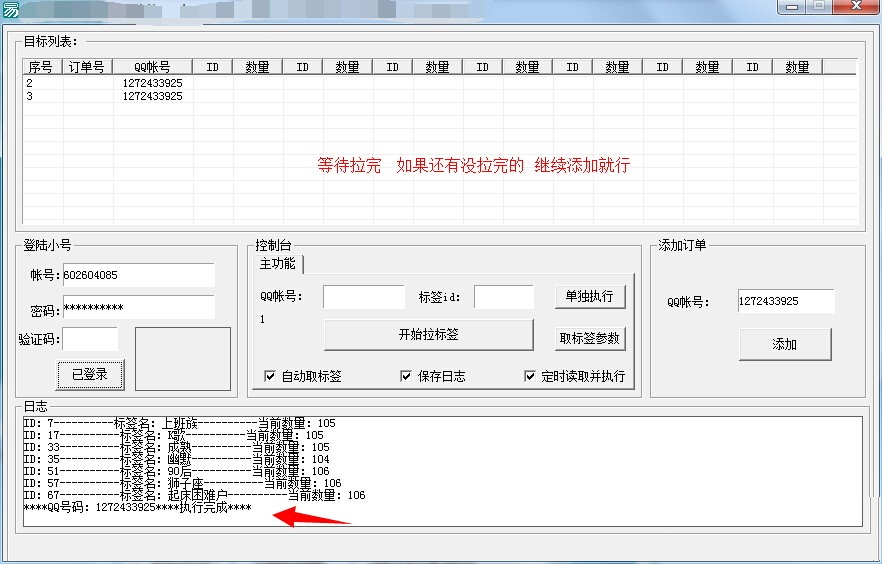Select row 2 in target list
This screenshot has height=564, width=882.
440,83
